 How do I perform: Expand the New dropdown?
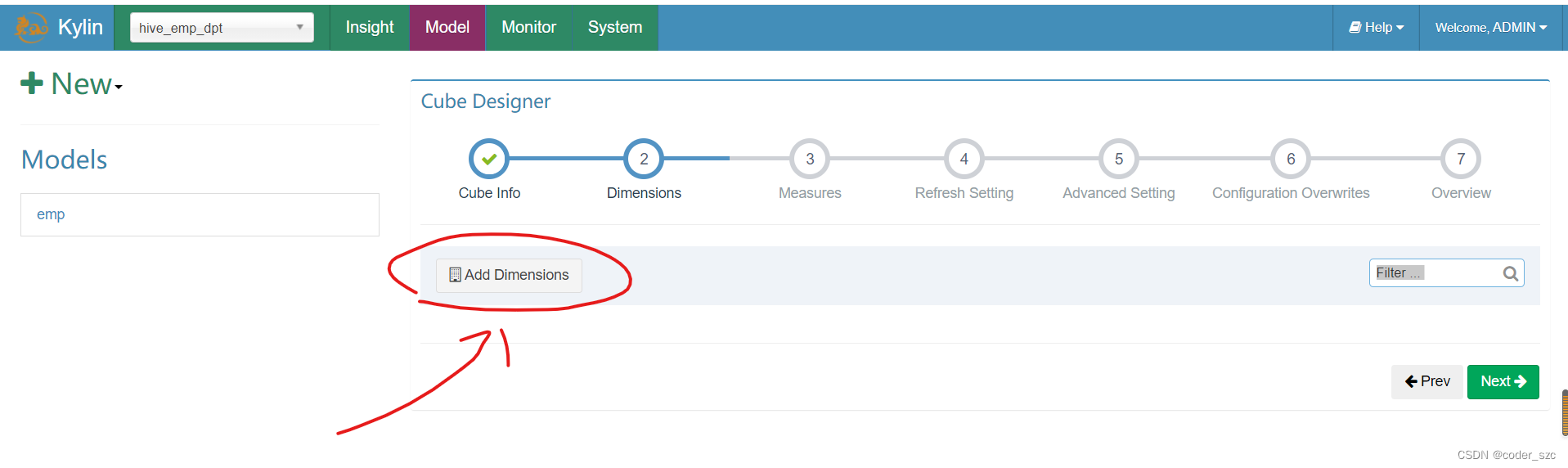pyautogui.click(x=72, y=83)
